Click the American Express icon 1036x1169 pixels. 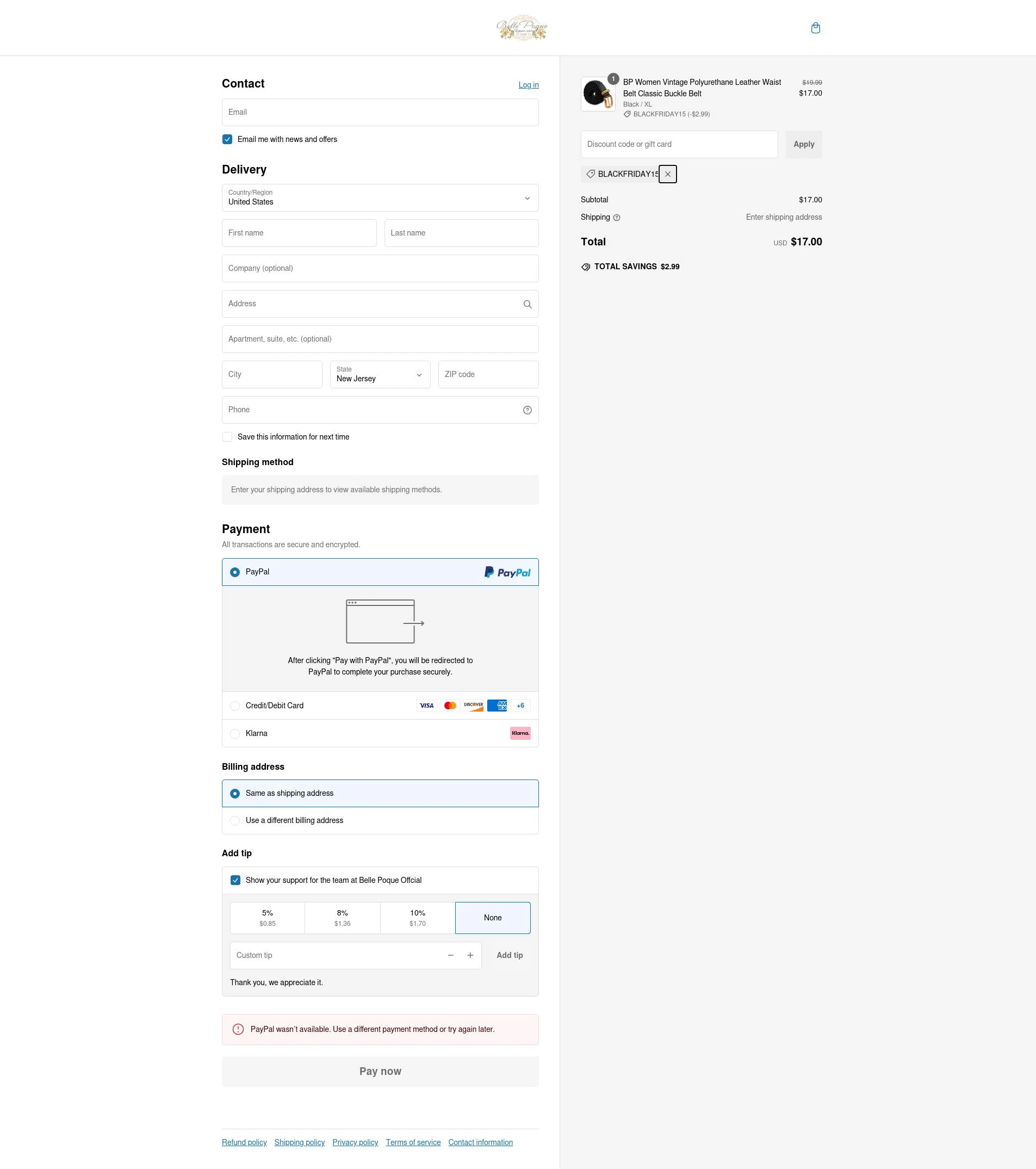497,706
